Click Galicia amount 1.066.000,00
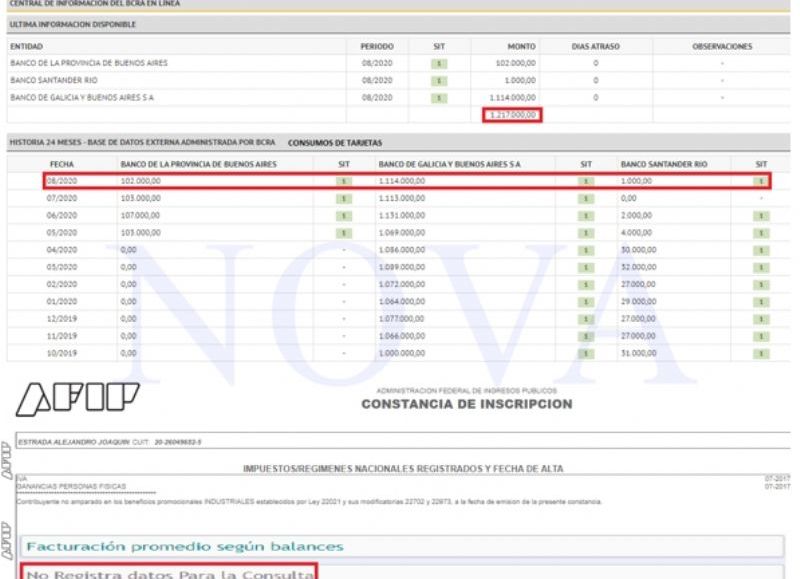This screenshot has width=800, height=579. pyautogui.click(x=402, y=336)
